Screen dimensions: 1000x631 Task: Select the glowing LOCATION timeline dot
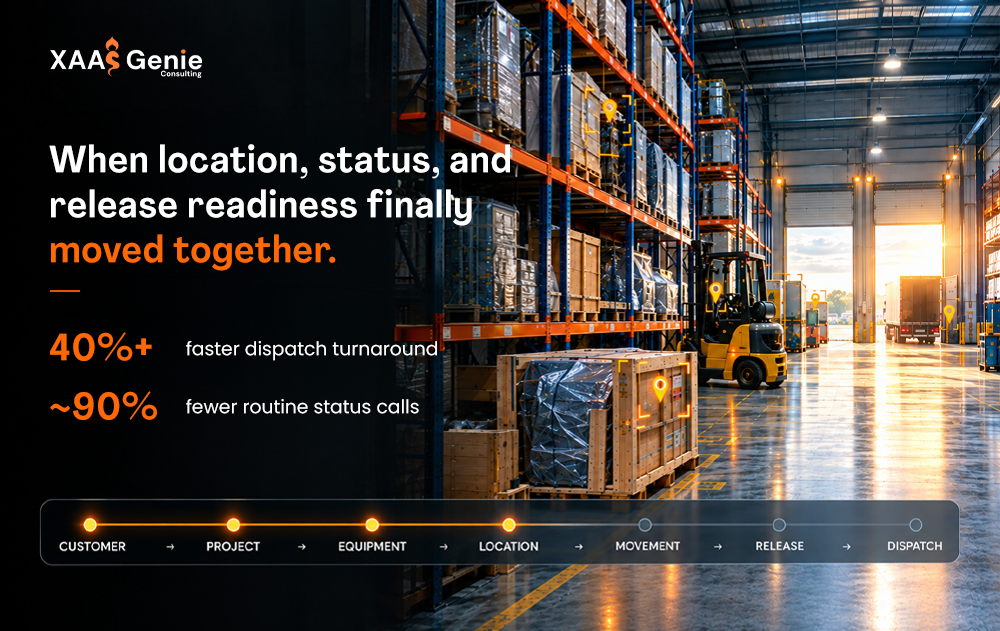click(508, 524)
